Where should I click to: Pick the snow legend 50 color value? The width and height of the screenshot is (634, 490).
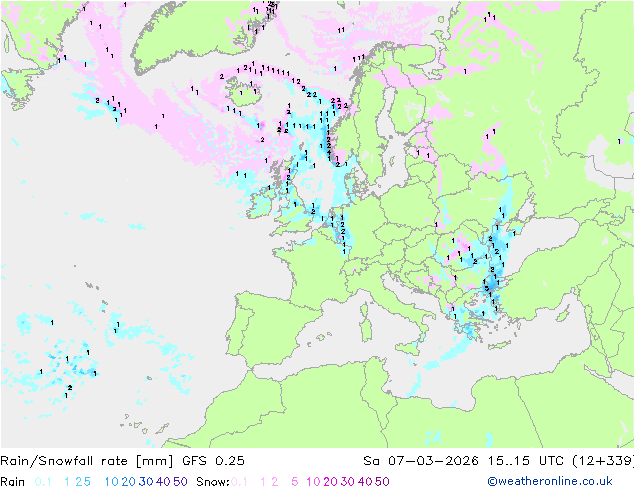pyautogui.click(x=382, y=482)
